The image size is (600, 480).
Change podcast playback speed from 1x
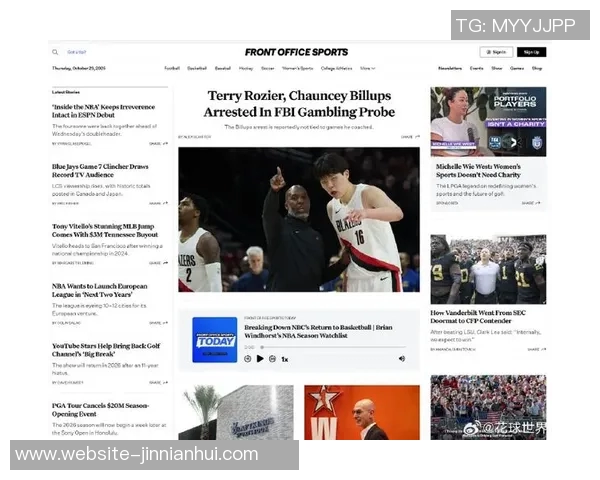click(285, 358)
